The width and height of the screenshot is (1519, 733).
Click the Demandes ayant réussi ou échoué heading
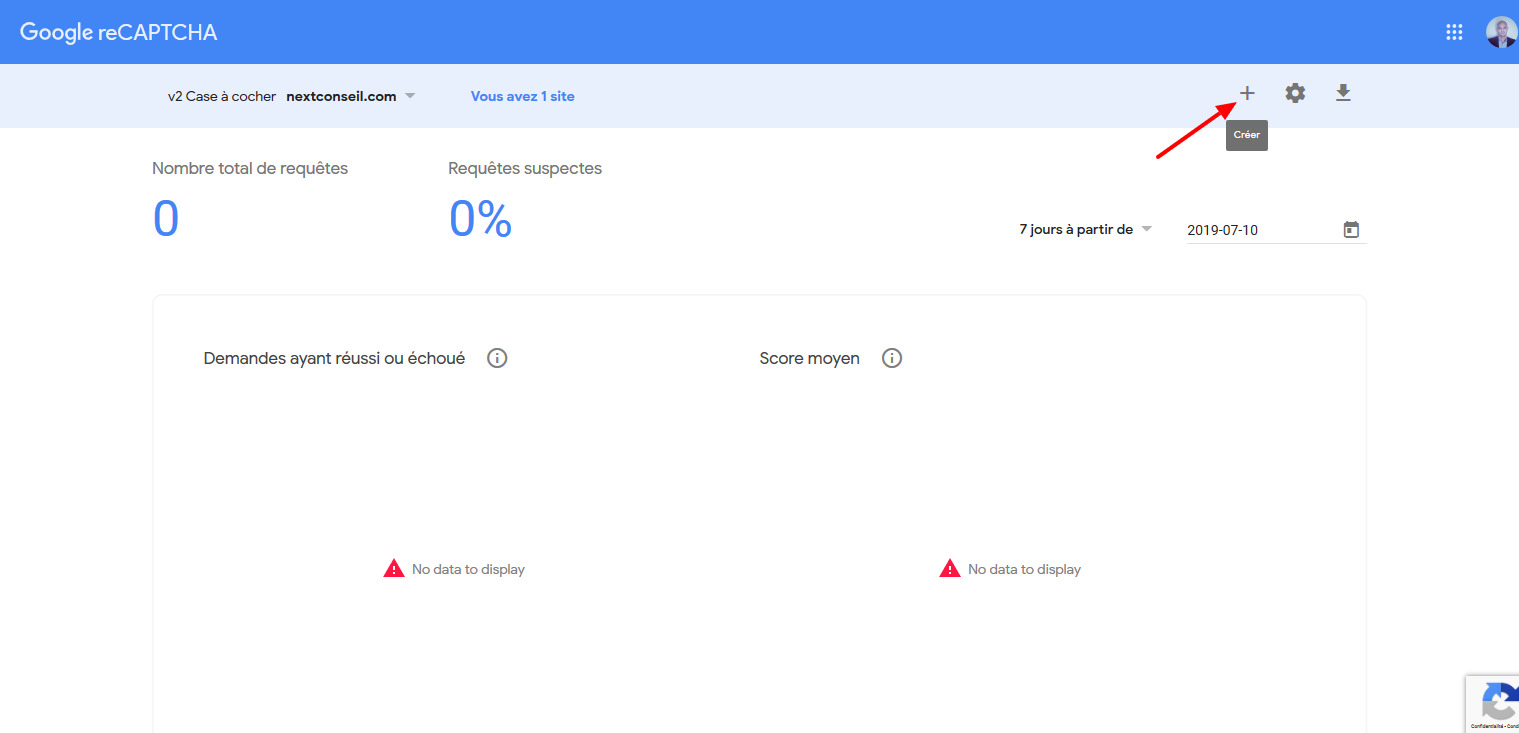[x=334, y=358]
